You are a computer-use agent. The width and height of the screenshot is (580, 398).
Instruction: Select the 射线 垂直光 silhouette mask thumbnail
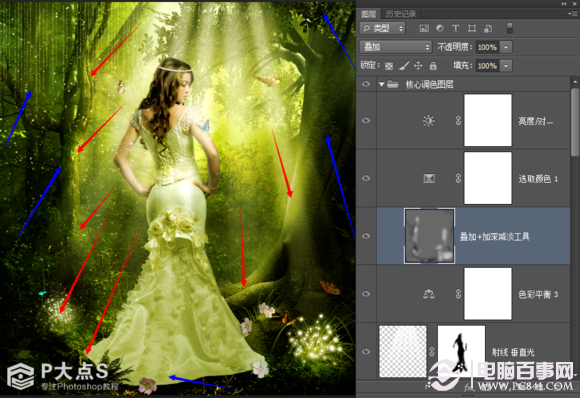click(461, 351)
